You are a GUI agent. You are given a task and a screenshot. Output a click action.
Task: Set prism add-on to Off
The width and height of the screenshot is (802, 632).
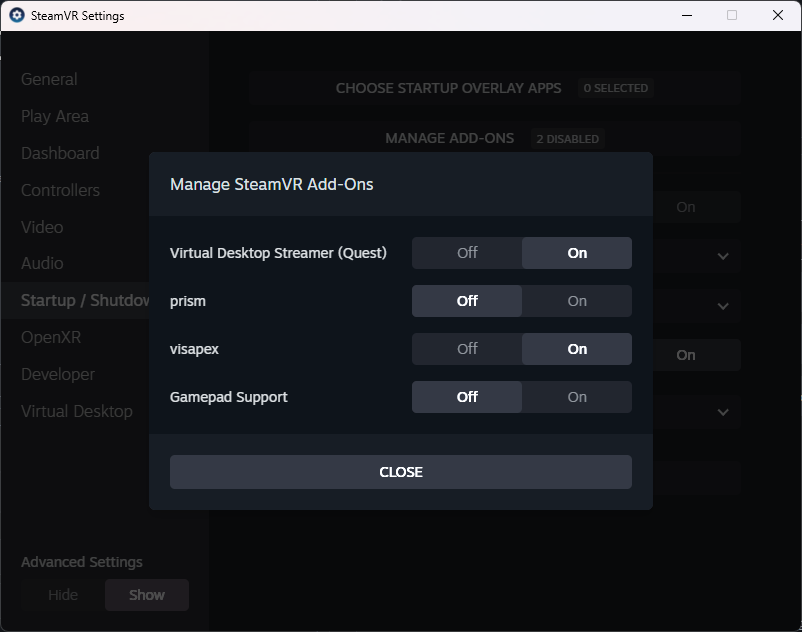pos(467,301)
